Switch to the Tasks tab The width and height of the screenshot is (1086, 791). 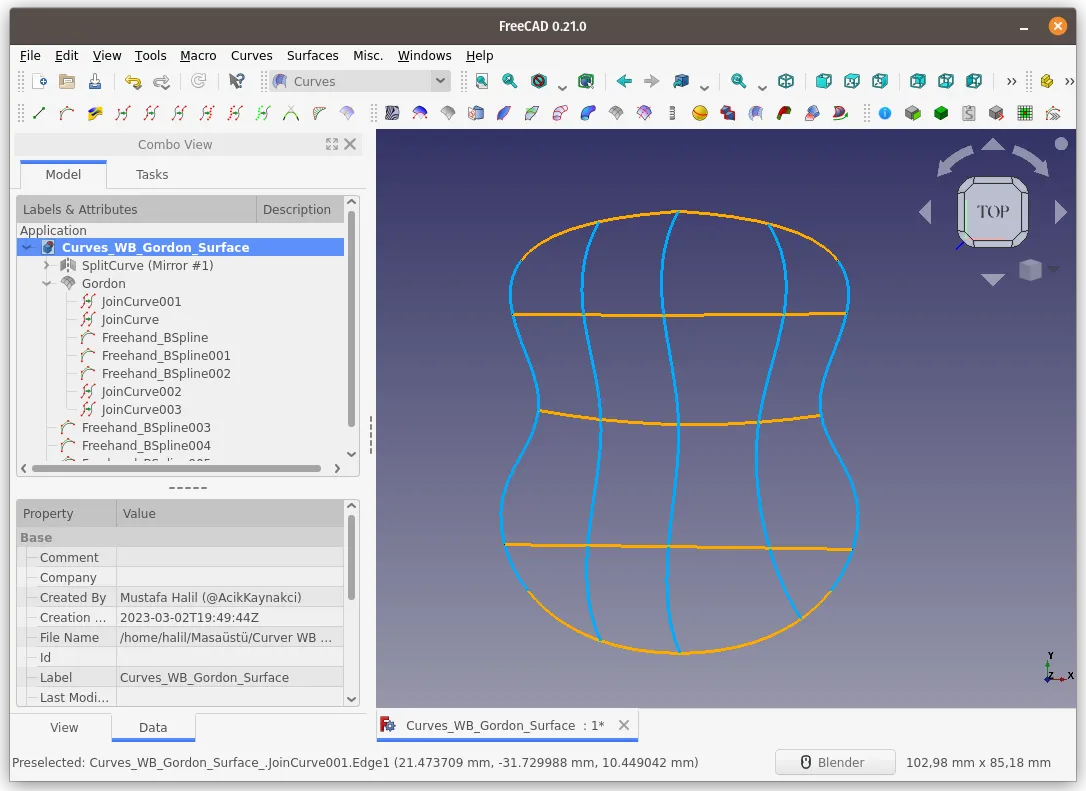[152, 175]
